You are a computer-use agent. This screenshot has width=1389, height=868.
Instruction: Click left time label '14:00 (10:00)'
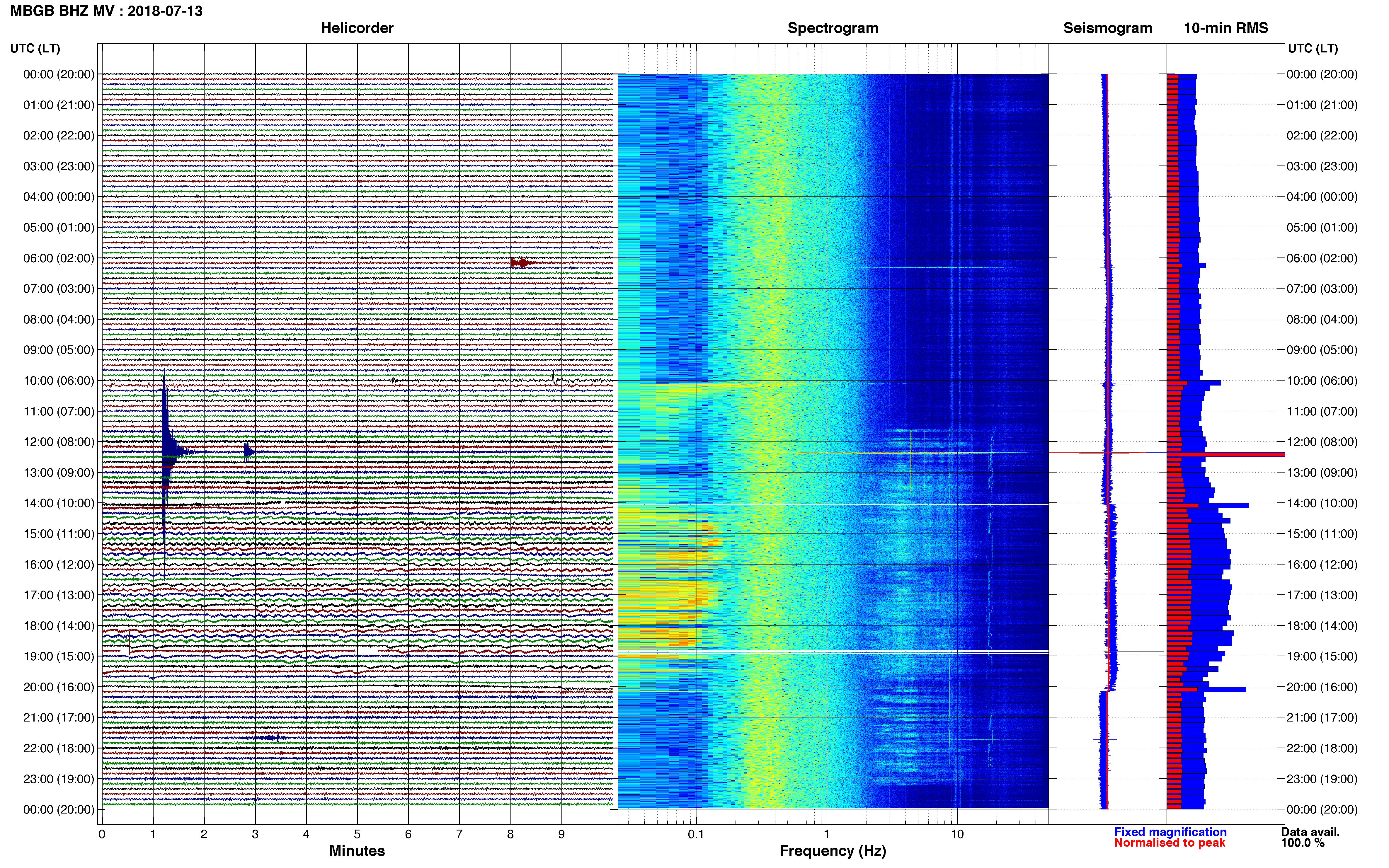[59, 504]
